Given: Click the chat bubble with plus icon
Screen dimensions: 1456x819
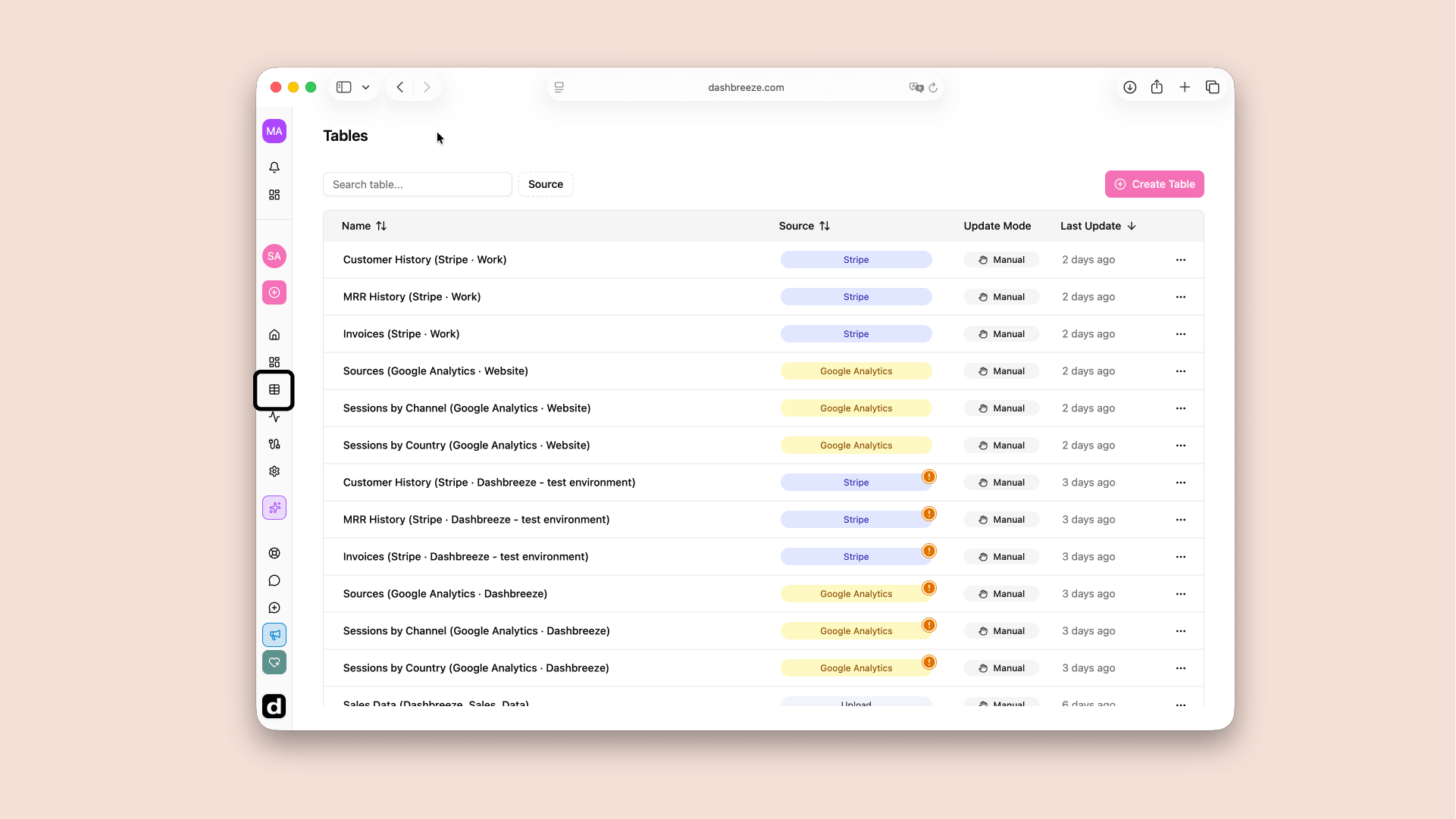Looking at the screenshot, I should tap(274, 608).
